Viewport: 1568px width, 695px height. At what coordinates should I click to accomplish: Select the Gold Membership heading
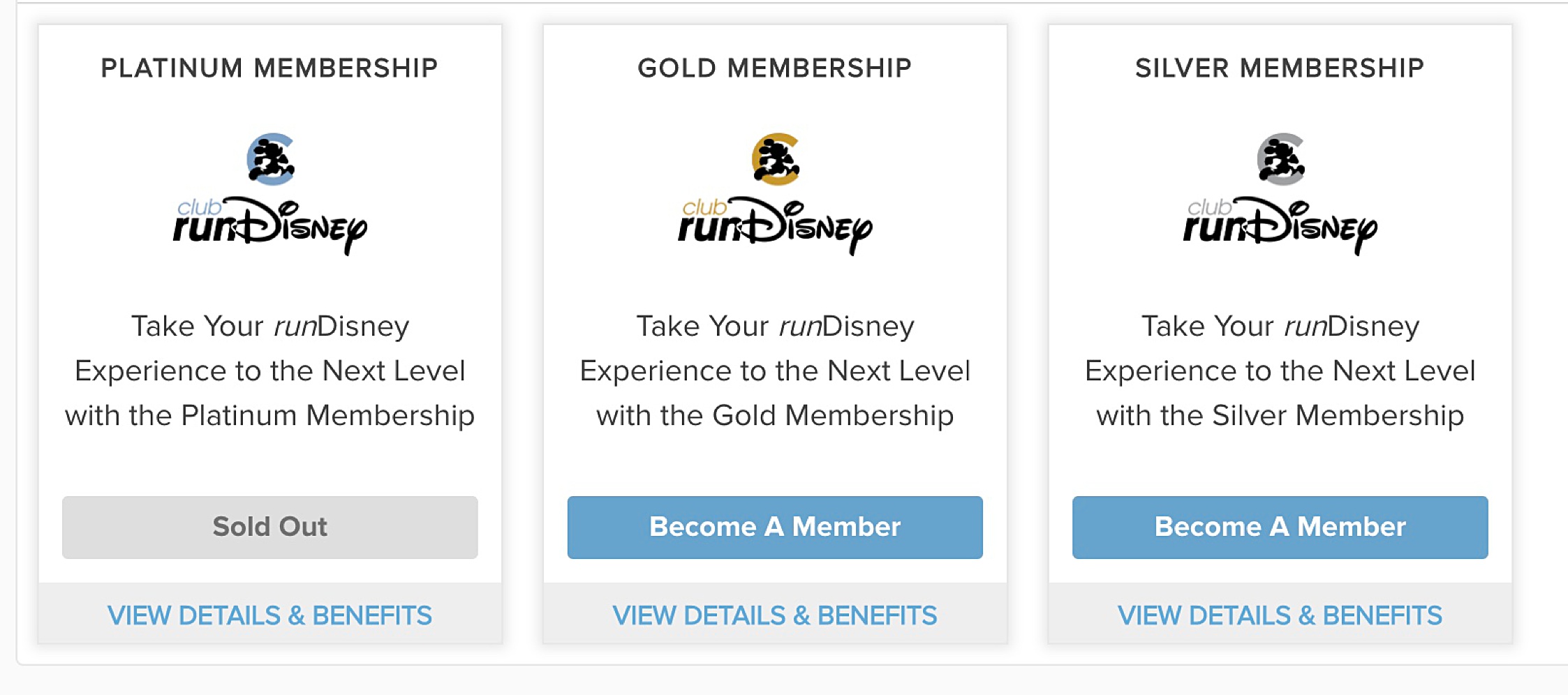[x=775, y=67]
